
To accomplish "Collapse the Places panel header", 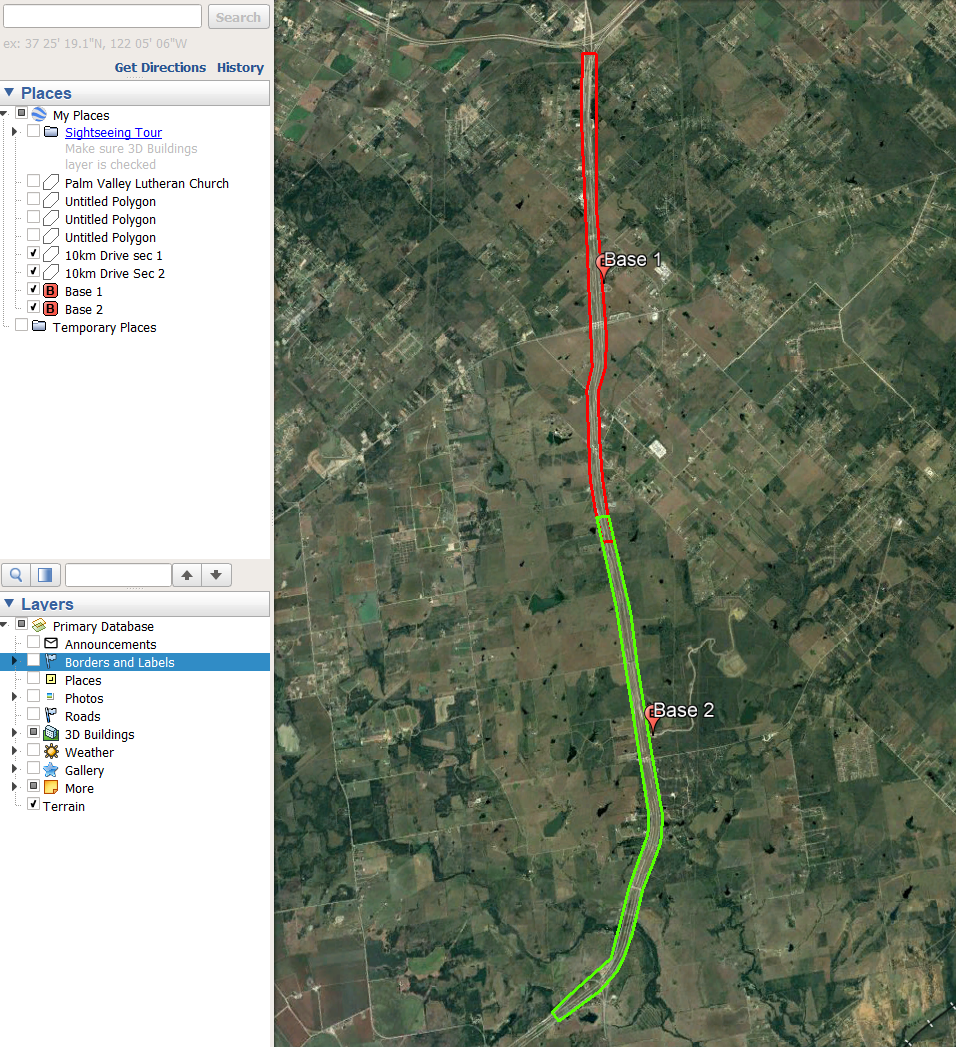I will click(x=10, y=93).
